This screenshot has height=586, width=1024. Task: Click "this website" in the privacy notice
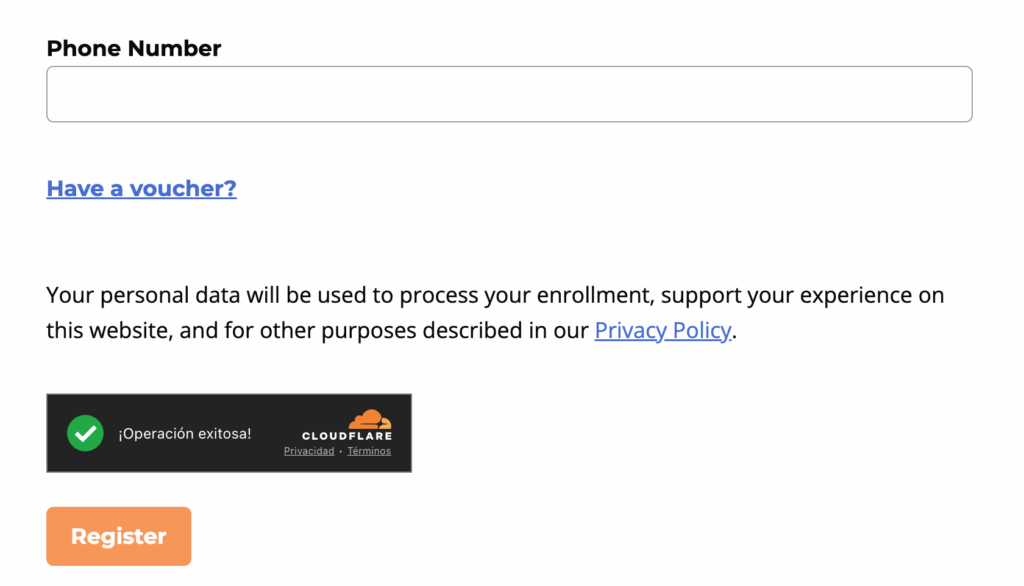point(108,330)
